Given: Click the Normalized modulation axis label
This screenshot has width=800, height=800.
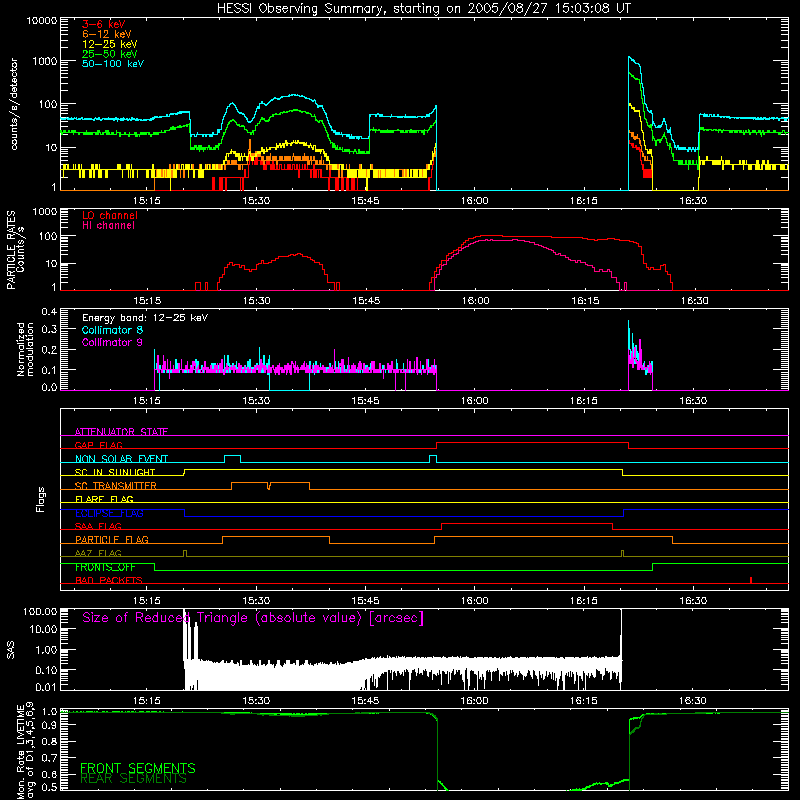Looking at the screenshot, I should 25,349.
